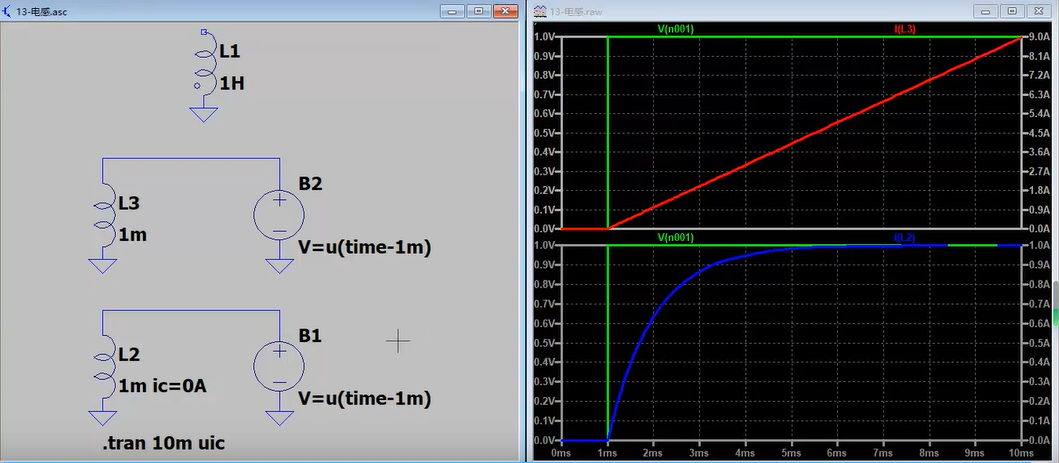
Task: Click the V=u(time-1m) expression under B2
Action: pyautogui.click(x=365, y=248)
